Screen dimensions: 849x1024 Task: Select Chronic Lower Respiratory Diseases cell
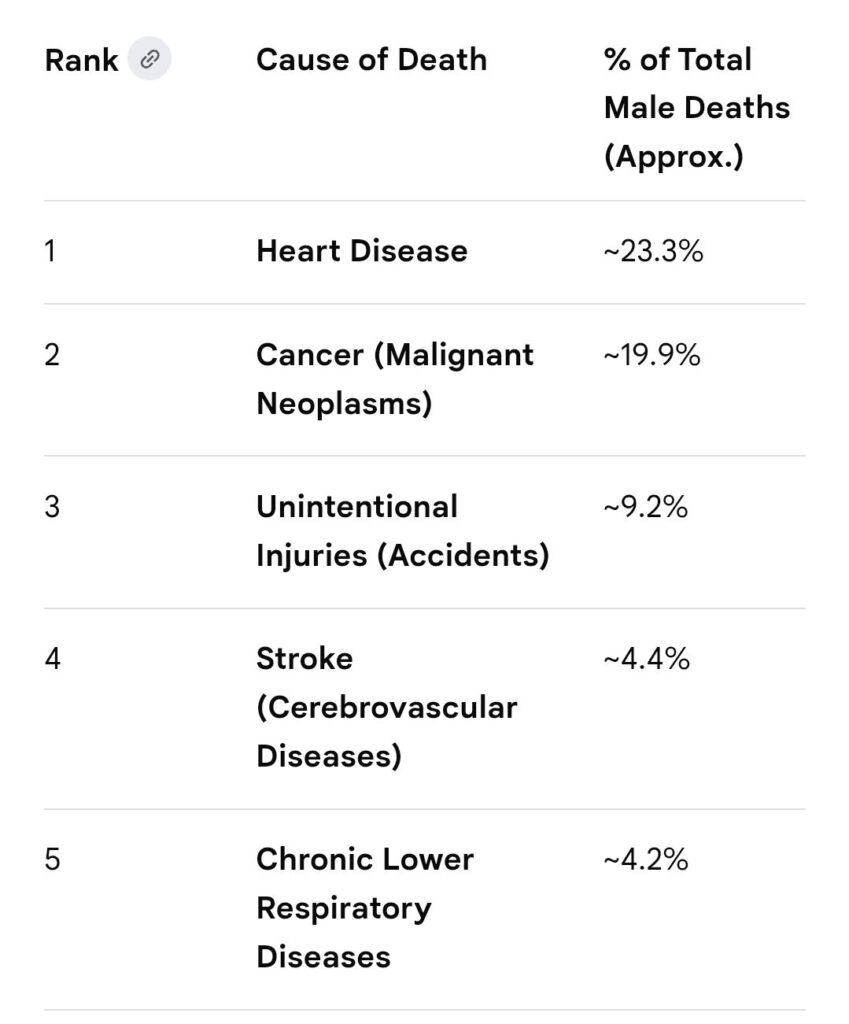tap(365, 908)
